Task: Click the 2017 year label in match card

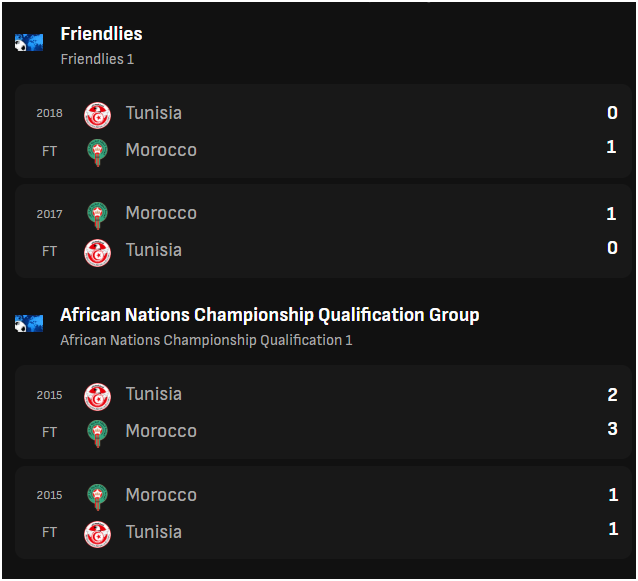Action: coord(49,214)
